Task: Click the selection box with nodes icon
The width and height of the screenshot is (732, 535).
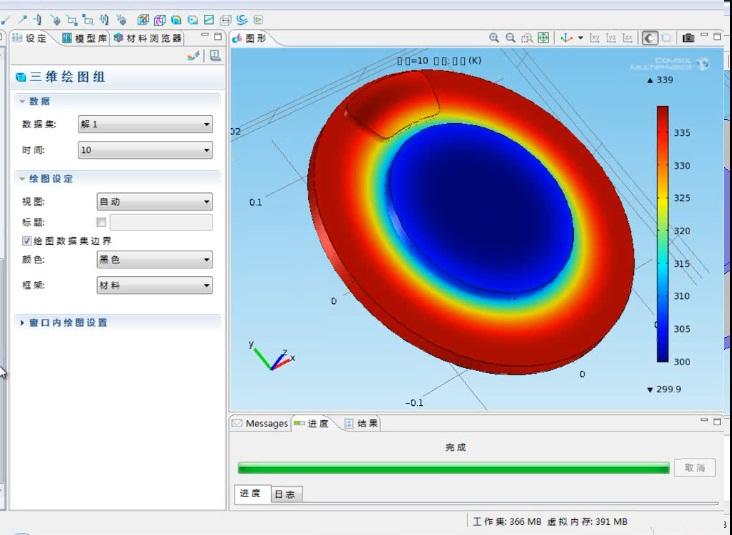Action: point(72,20)
